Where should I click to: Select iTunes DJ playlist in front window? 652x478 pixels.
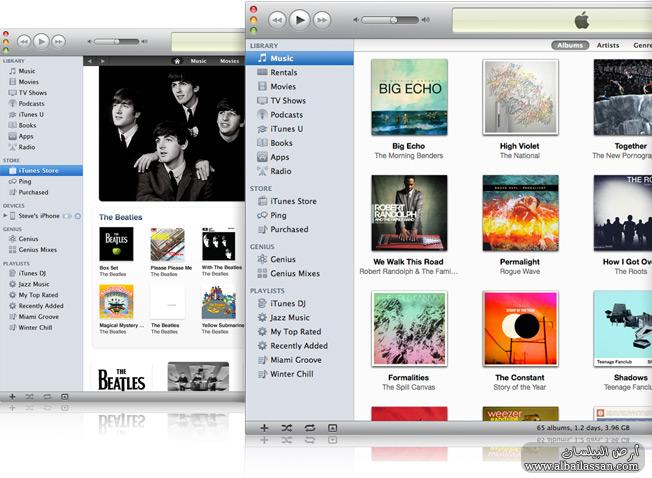pos(299,303)
